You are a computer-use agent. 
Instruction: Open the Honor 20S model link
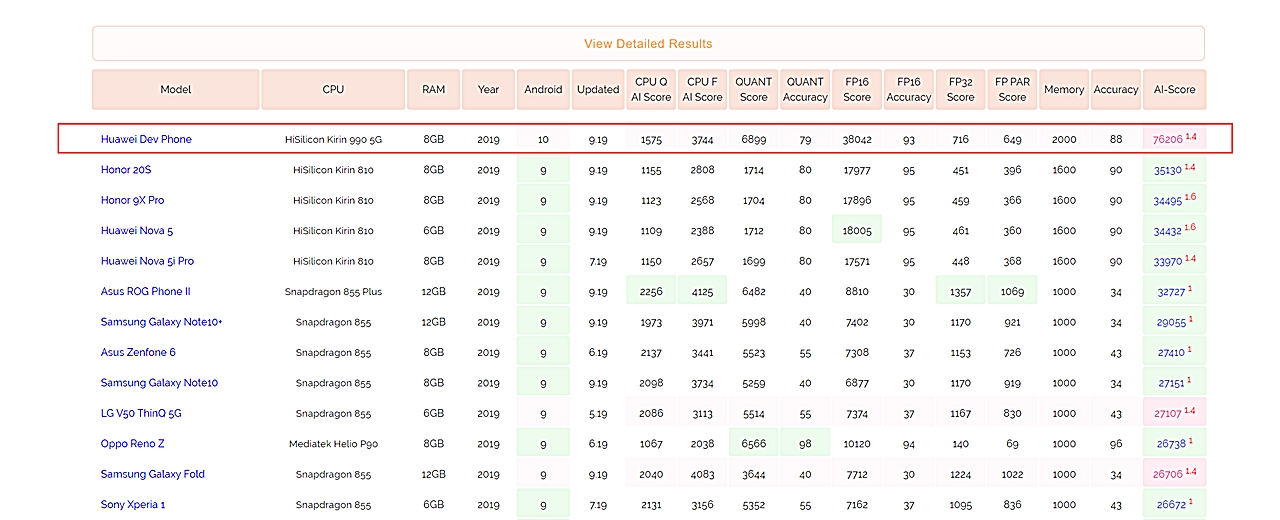[x=126, y=170]
